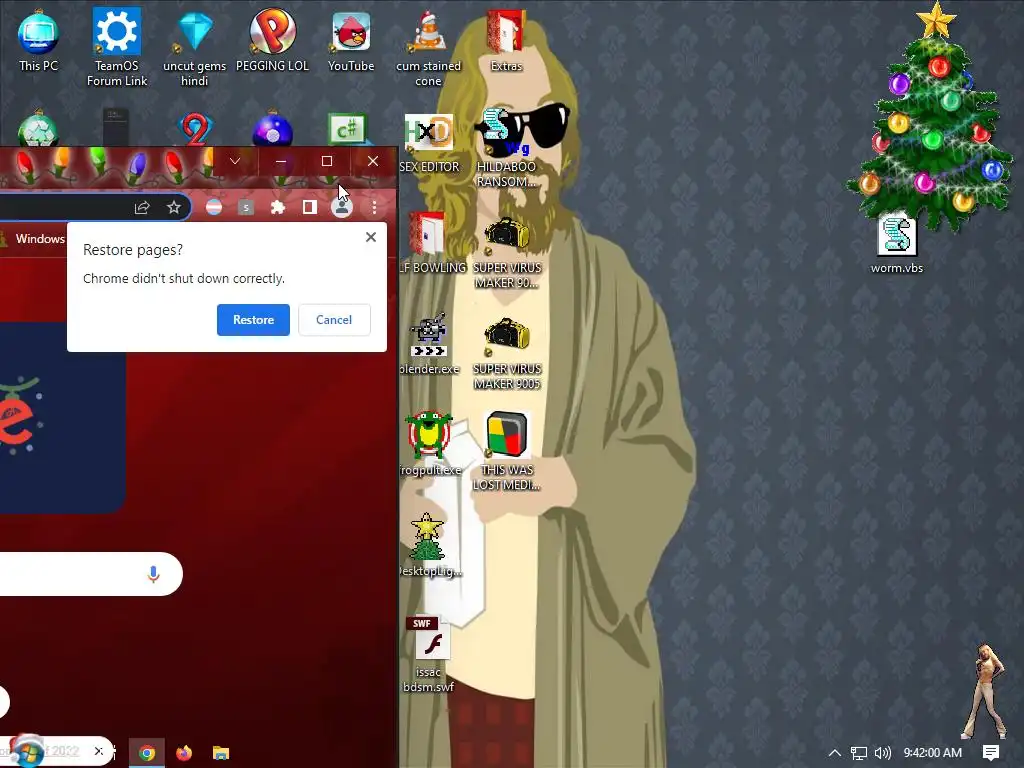The image size is (1024, 768).
Task: Click Cancel in Restore pages dialog
Action: point(334,320)
